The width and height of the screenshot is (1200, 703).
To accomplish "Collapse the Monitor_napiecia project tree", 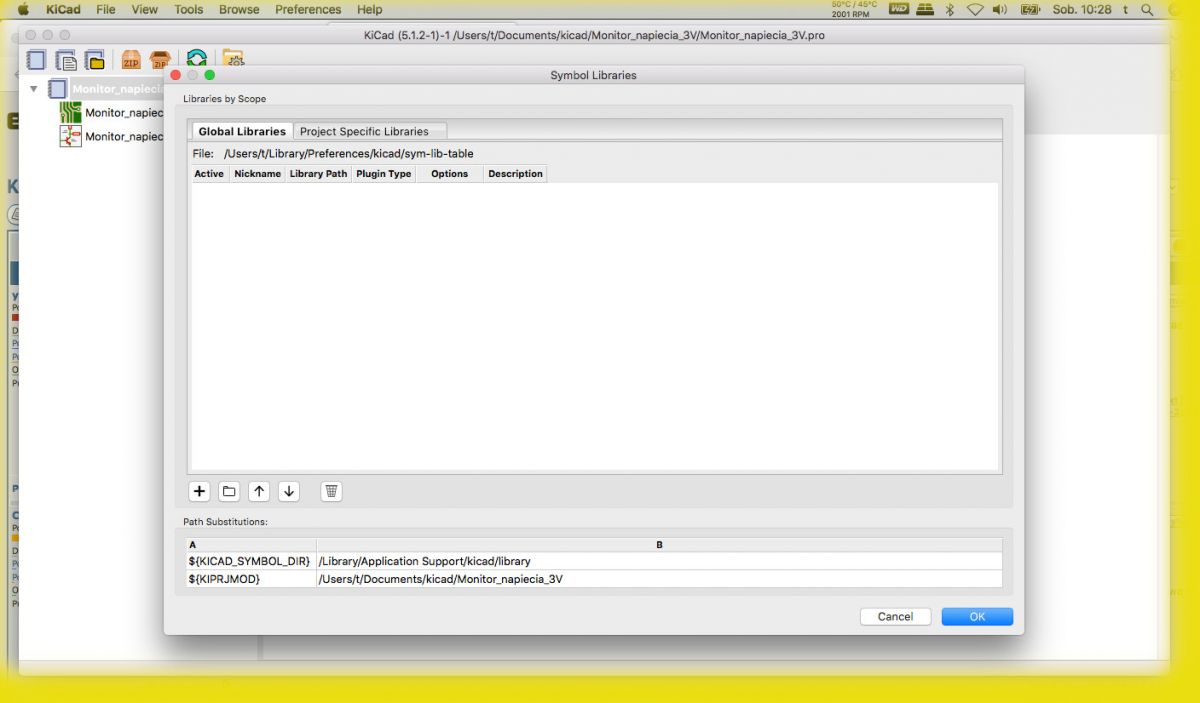I will 34,89.
